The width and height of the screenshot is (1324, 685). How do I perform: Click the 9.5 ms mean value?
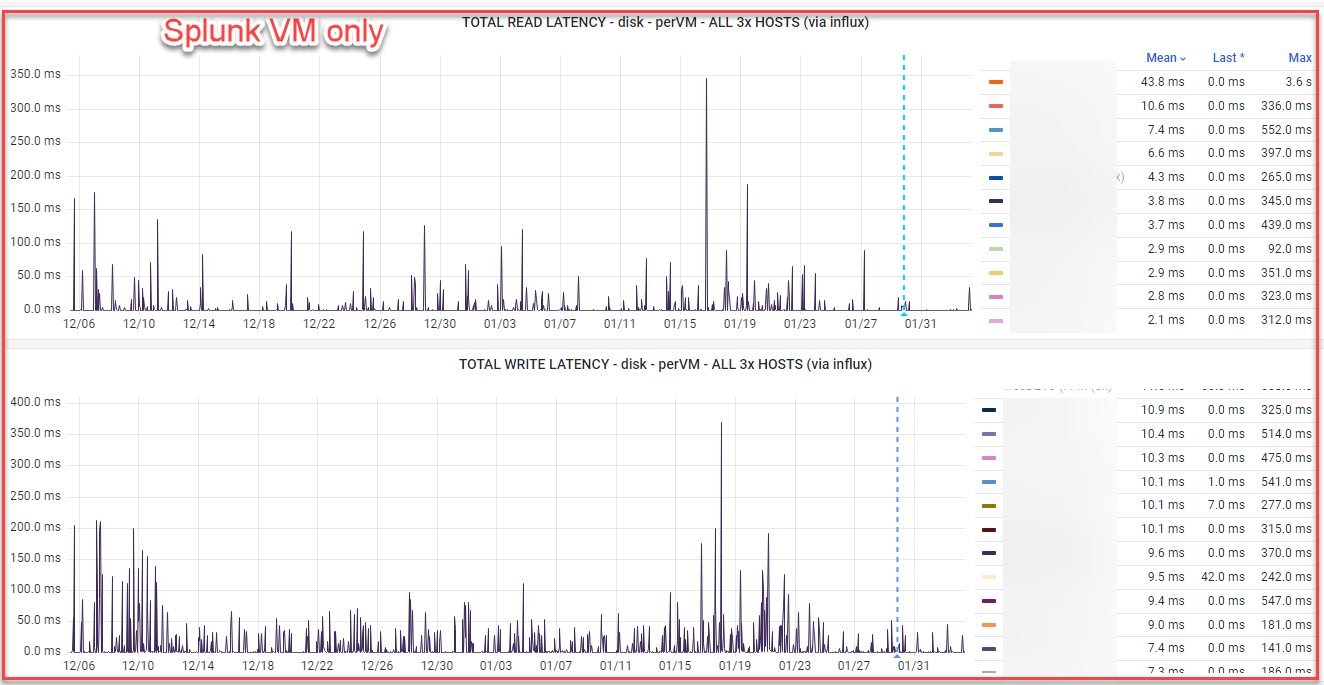[x=1166, y=577]
